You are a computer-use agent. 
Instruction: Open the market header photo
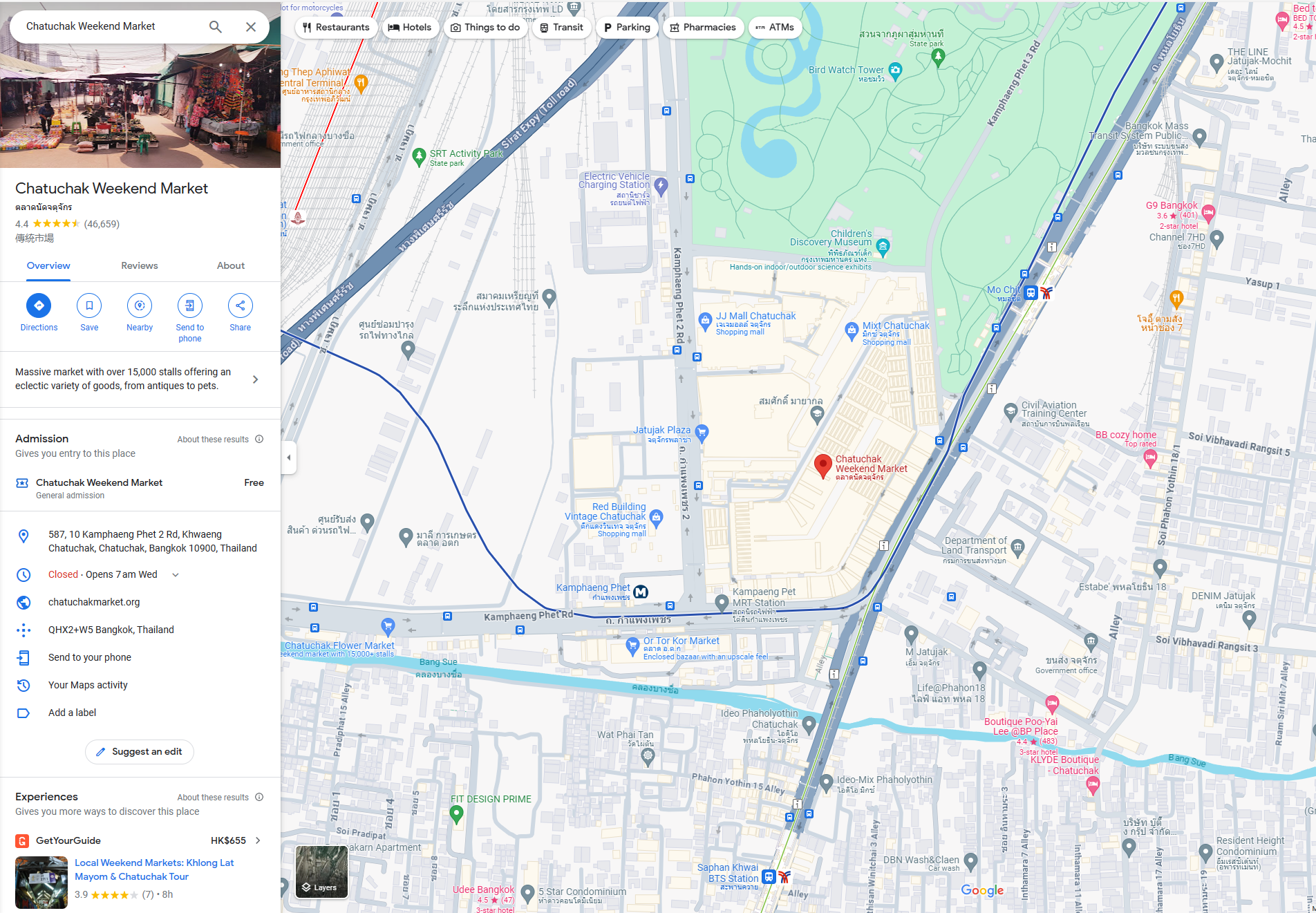[140, 104]
